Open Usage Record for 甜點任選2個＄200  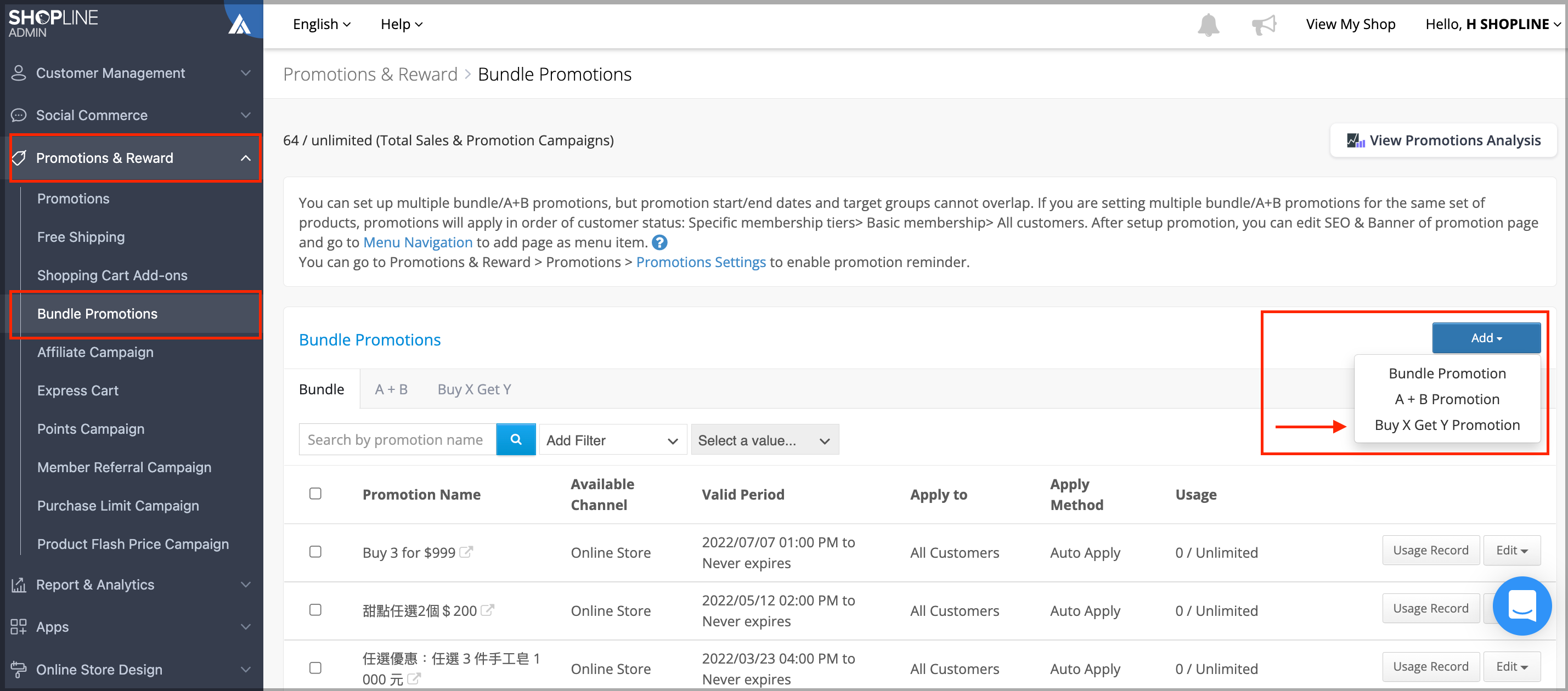pos(1430,608)
